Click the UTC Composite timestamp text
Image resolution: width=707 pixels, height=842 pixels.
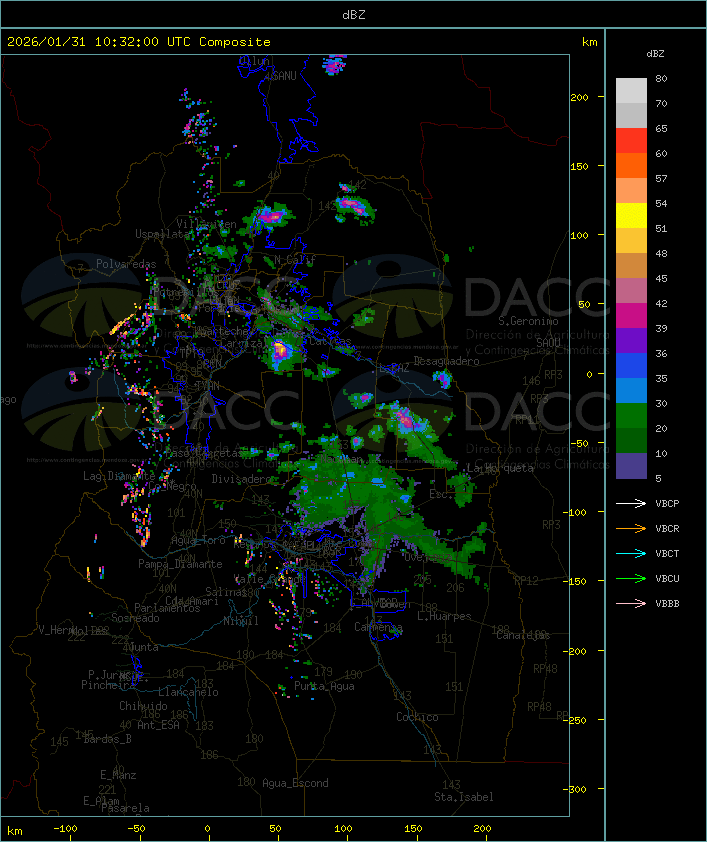click(x=139, y=42)
